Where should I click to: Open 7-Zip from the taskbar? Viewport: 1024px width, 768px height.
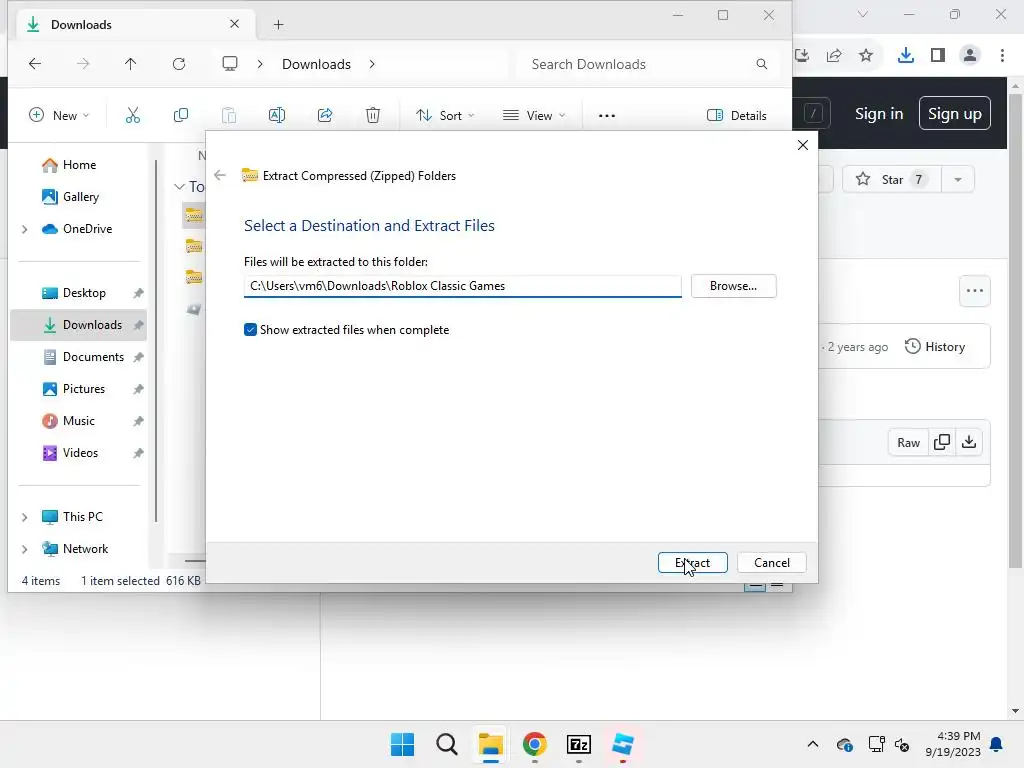[579, 744]
